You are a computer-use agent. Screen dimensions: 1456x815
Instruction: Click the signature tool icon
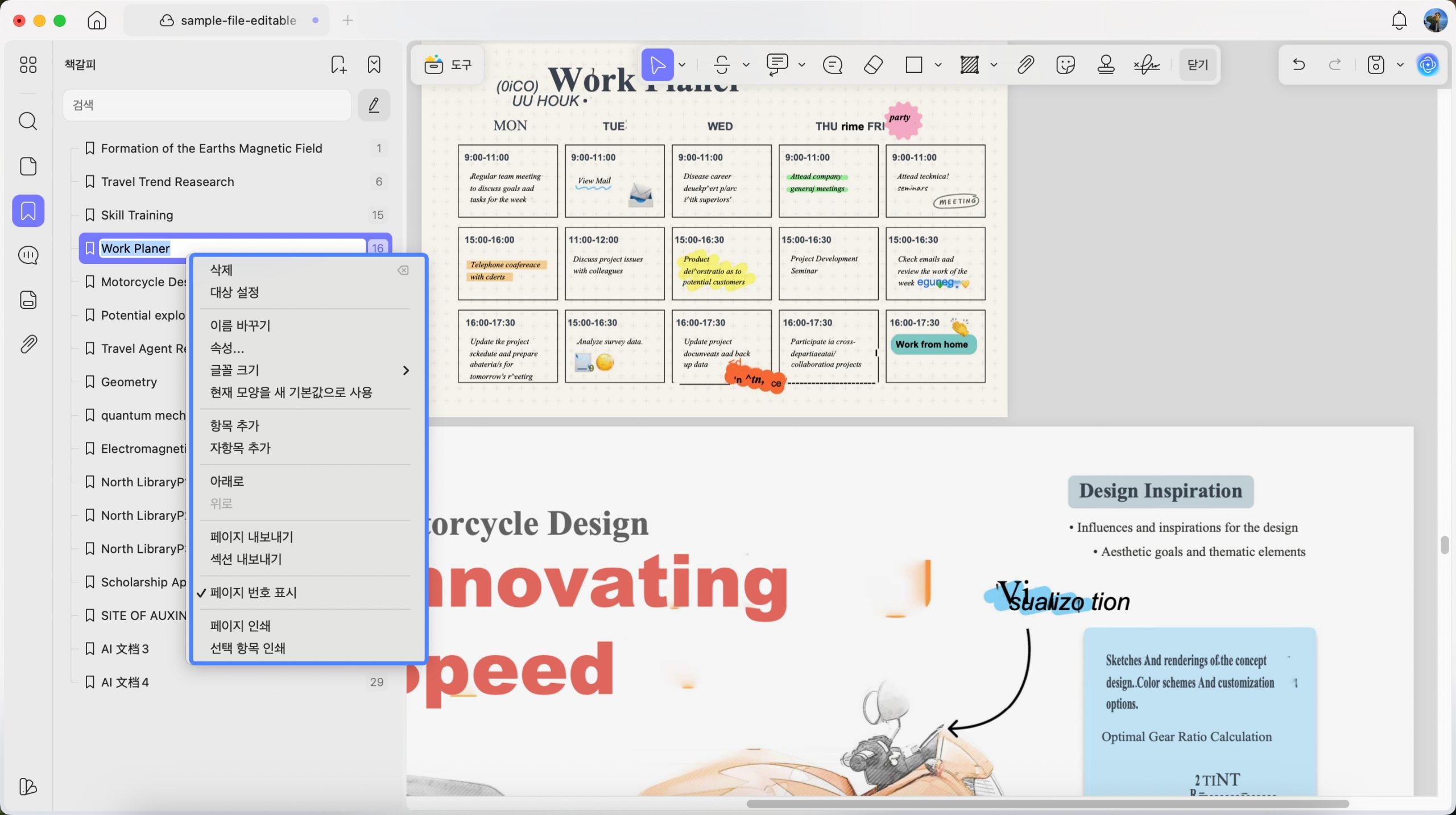coord(1146,64)
